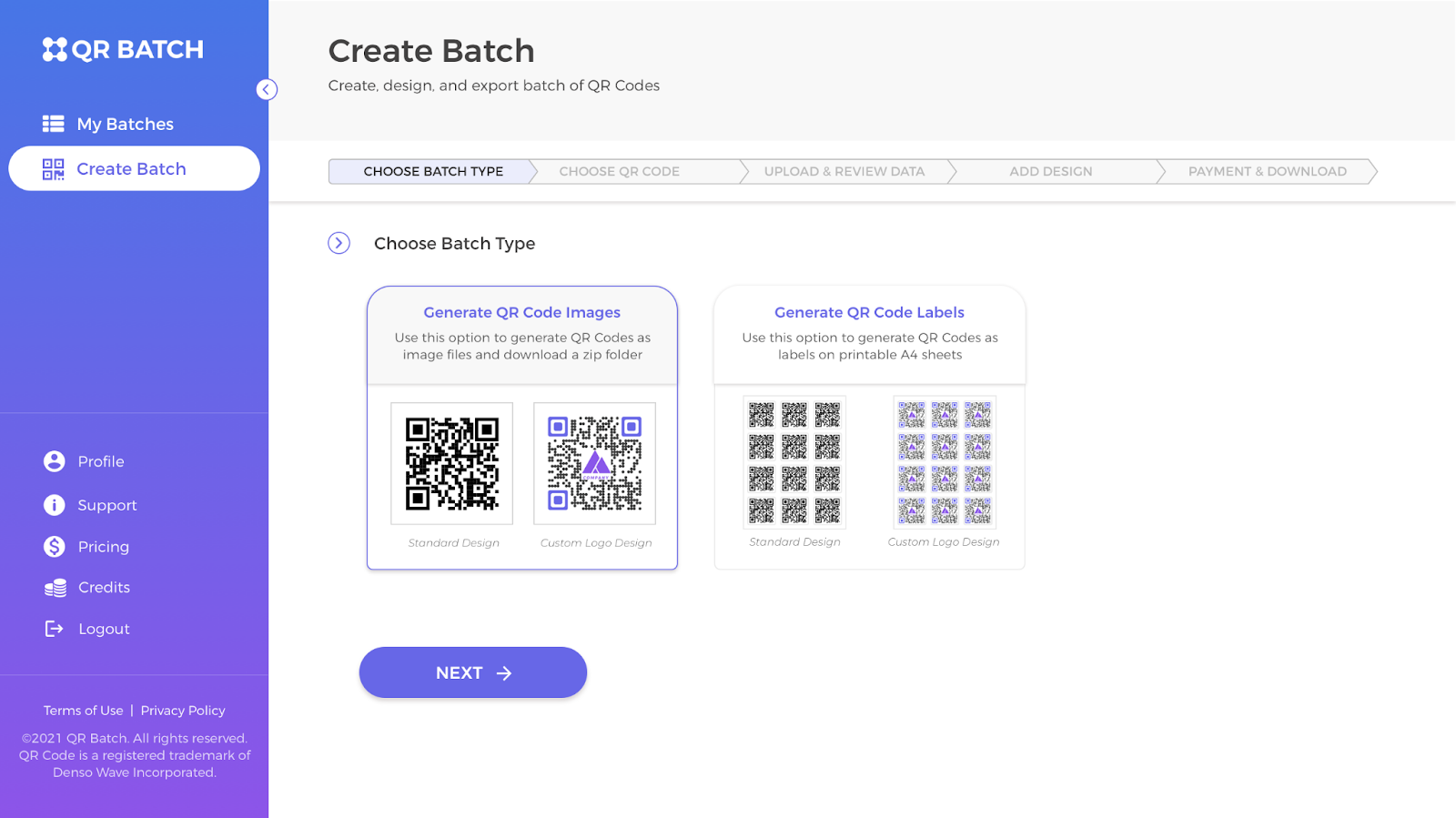This screenshot has width=1456, height=818.
Task: Select the Generate QR Code Images option
Action: coord(522,428)
